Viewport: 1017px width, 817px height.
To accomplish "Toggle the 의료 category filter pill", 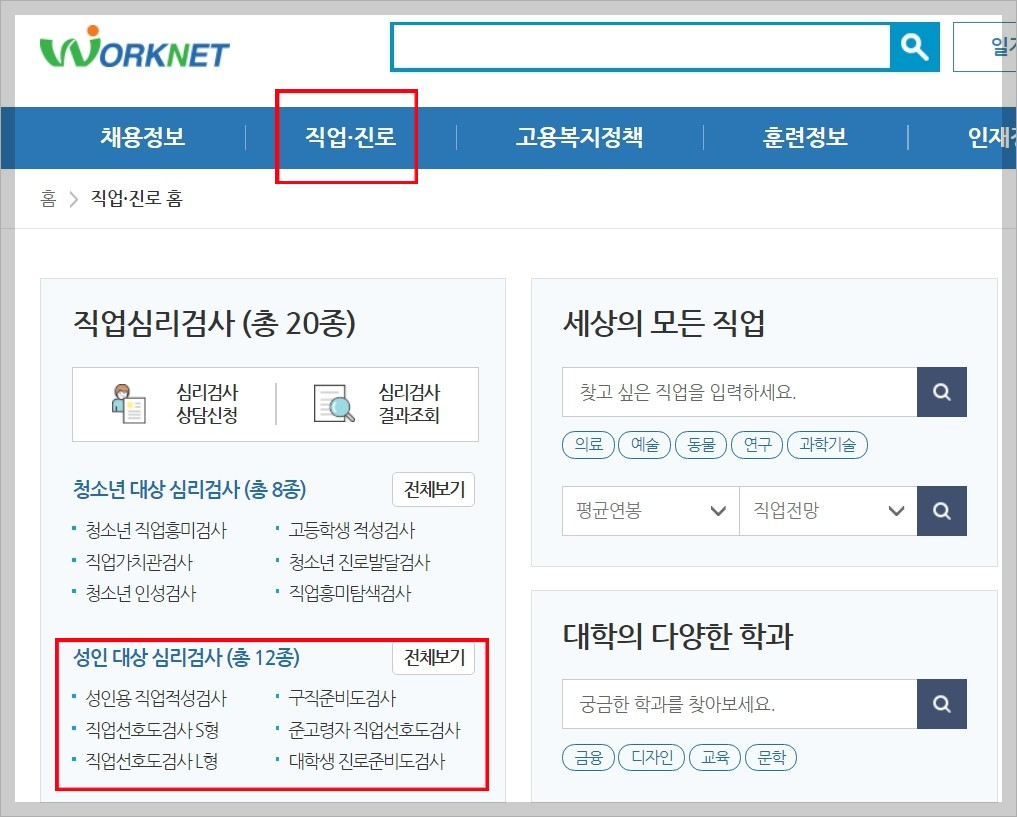I will point(588,445).
